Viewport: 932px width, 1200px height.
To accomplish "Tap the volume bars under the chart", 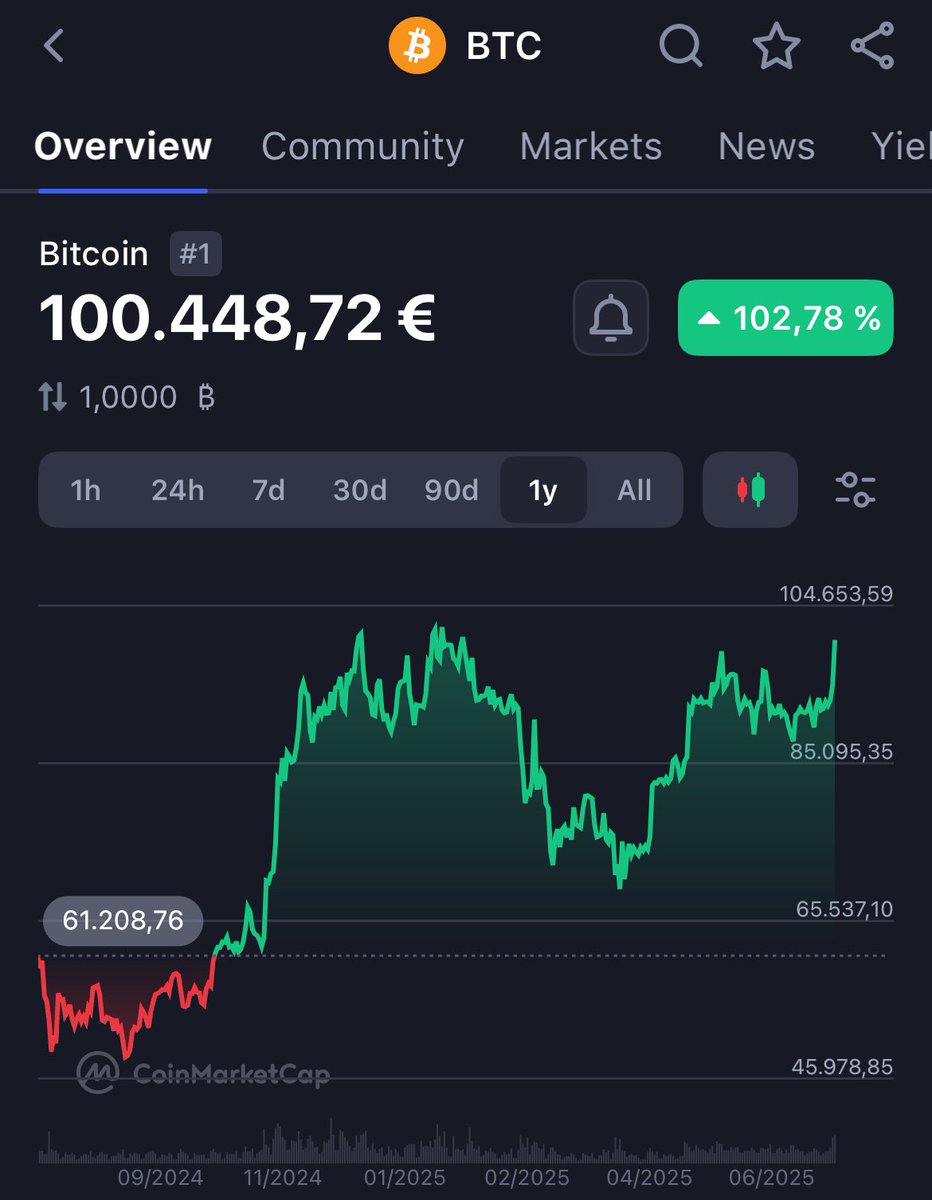I will coord(437,1143).
